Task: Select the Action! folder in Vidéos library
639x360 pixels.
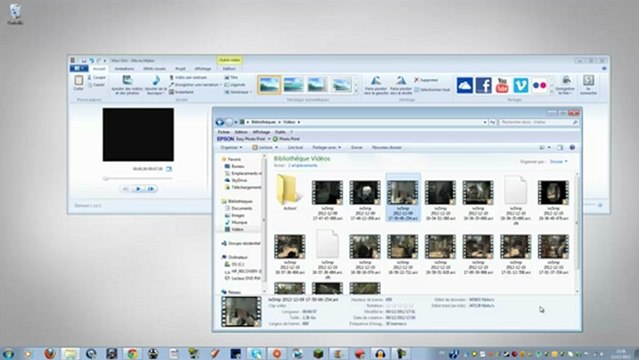Action: click(x=289, y=192)
